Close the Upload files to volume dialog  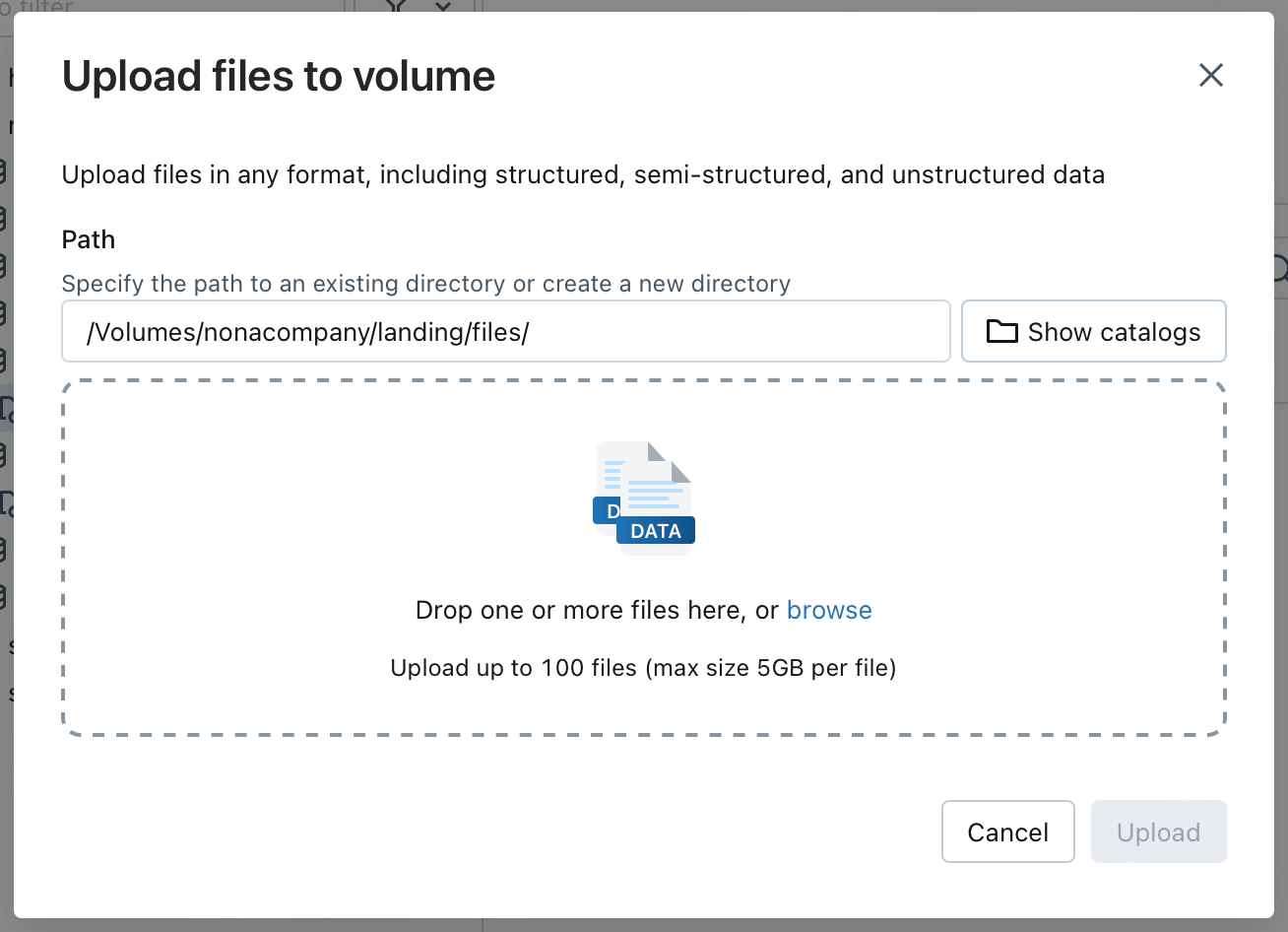[1210, 75]
